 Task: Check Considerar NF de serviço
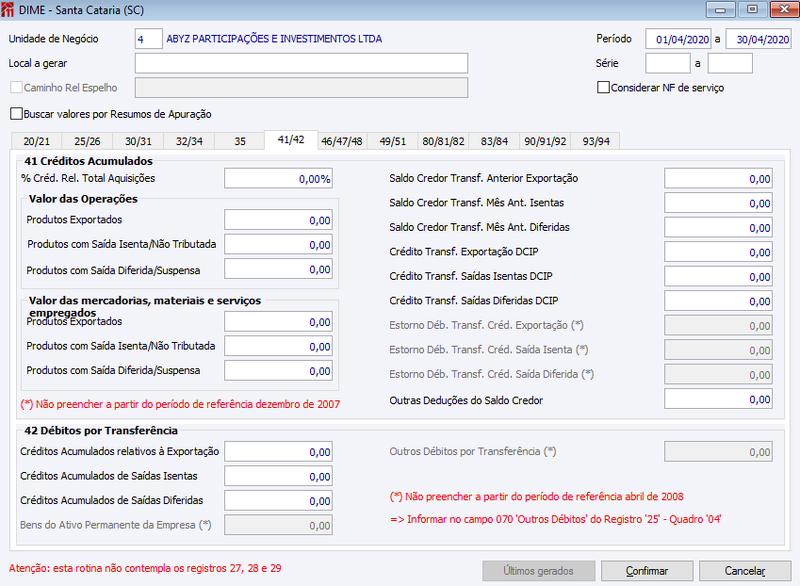tap(603, 87)
